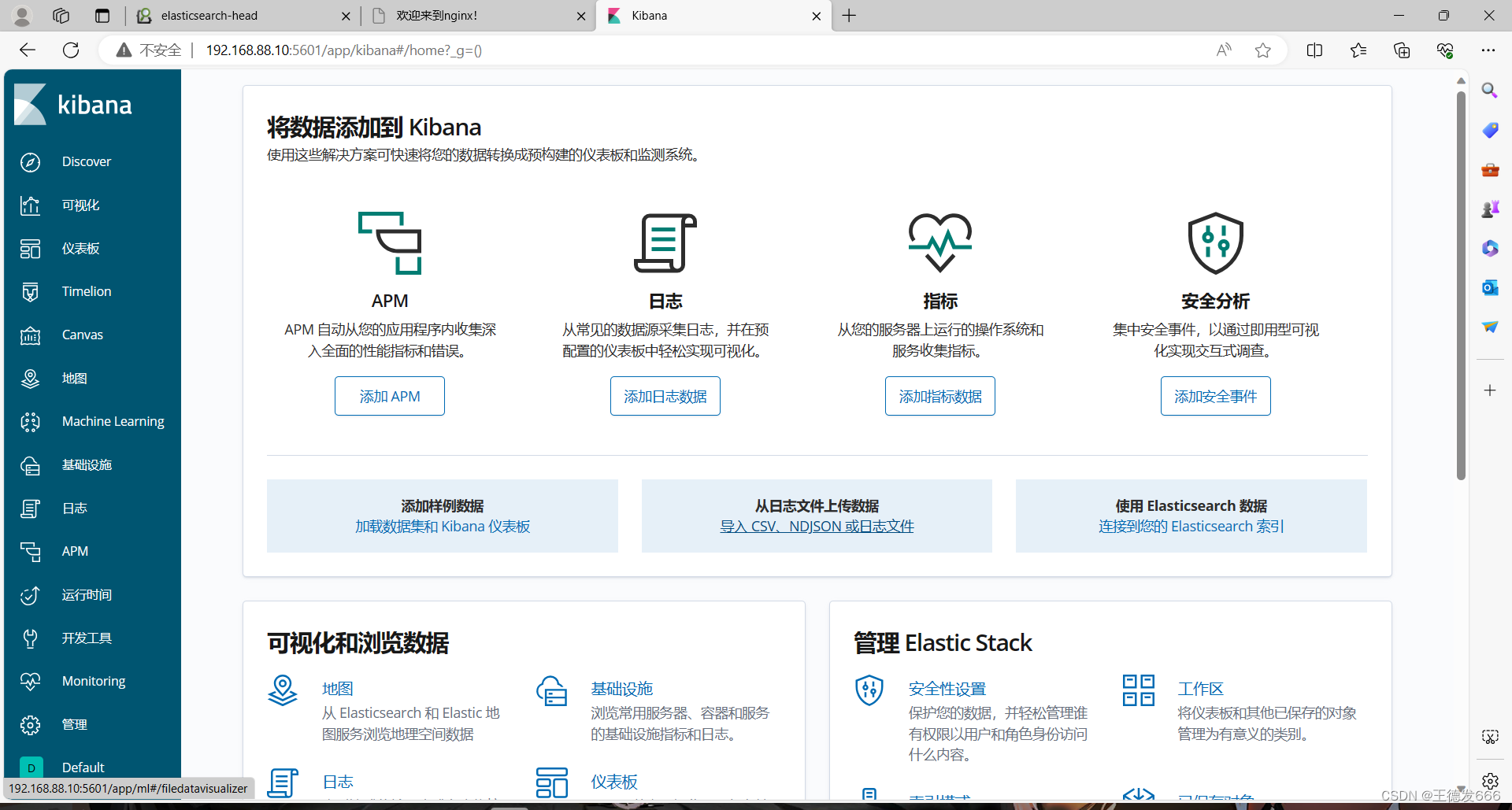Viewport: 1512px width, 810px height.
Task: Switch to 欢迎来到nginx! tab
Action: coord(478,16)
